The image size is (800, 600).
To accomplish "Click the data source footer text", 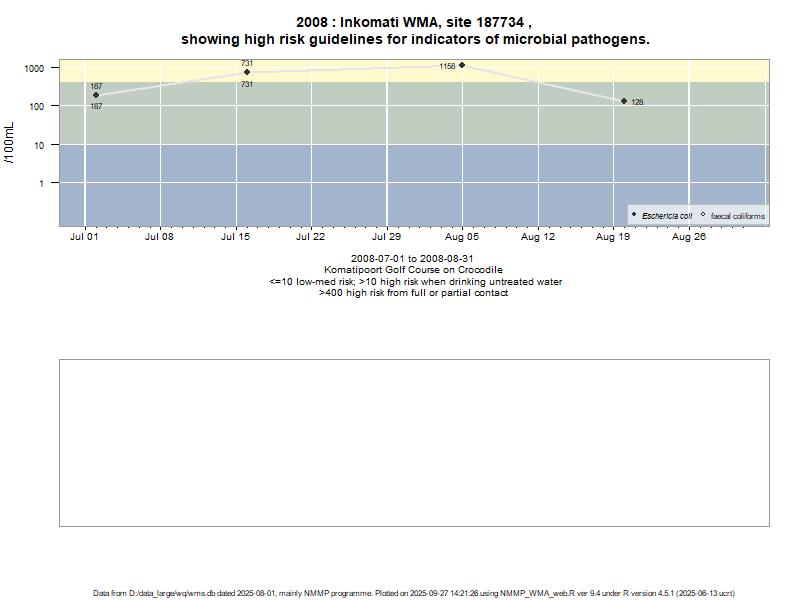I will (x=414, y=593).
